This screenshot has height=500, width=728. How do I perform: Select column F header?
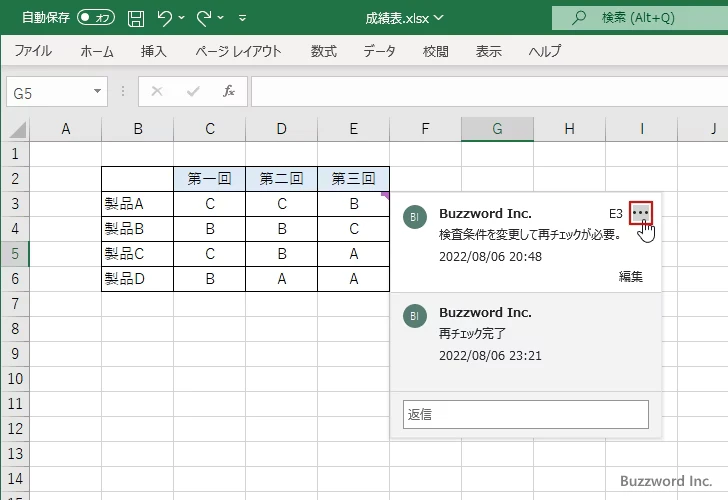(x=425, y=129)
